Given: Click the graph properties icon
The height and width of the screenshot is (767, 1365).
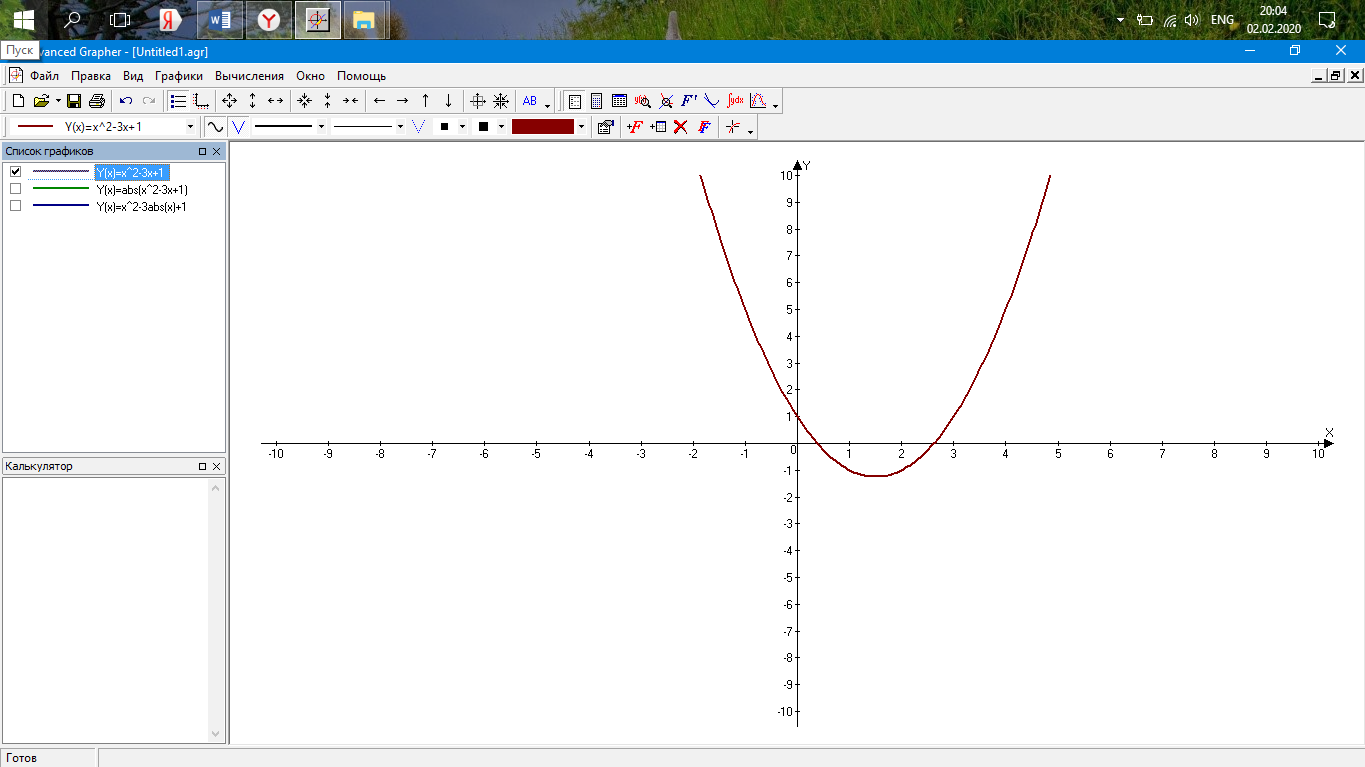Looking at the screenshot, I should click(605, 127).
